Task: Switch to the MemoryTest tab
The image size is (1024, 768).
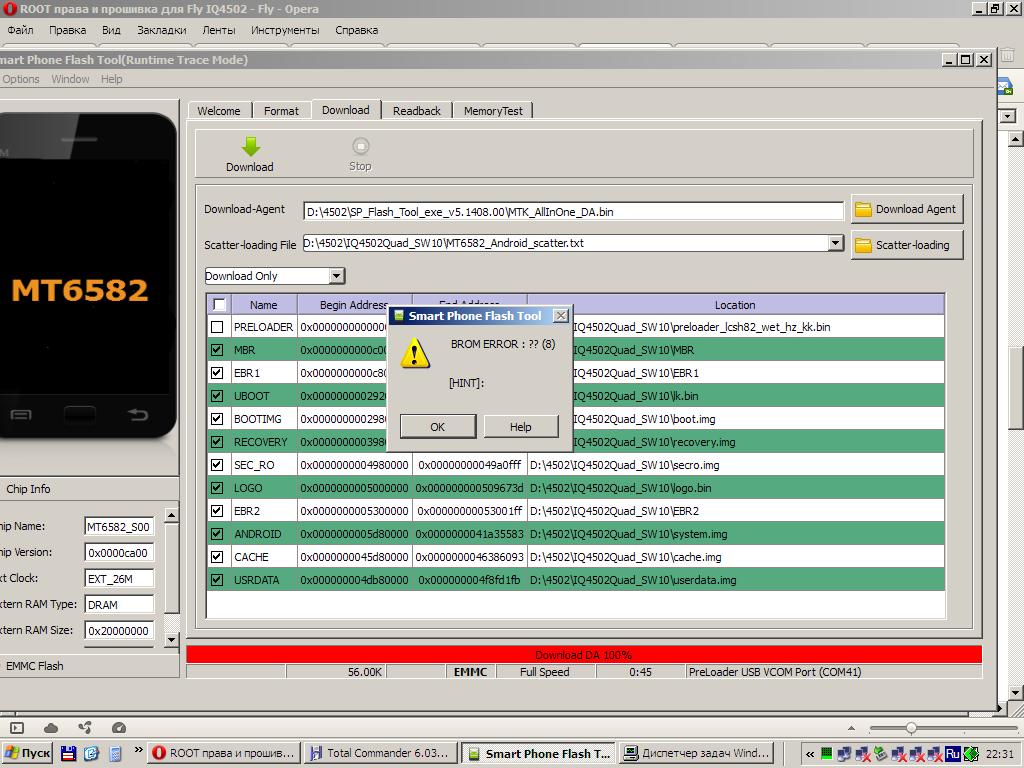Action: [493, 111]
